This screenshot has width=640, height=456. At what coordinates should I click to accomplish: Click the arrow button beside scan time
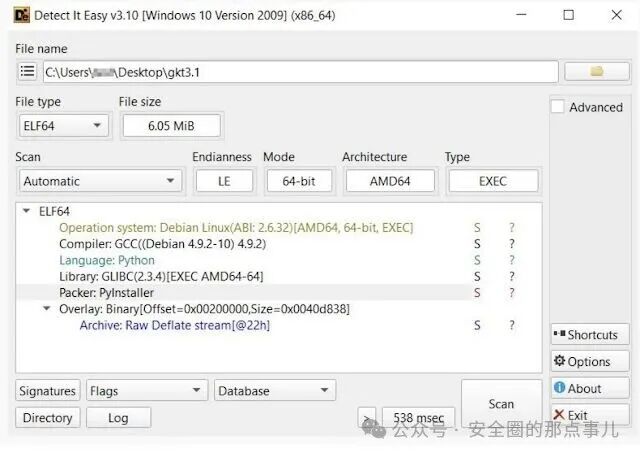point(367,417)
